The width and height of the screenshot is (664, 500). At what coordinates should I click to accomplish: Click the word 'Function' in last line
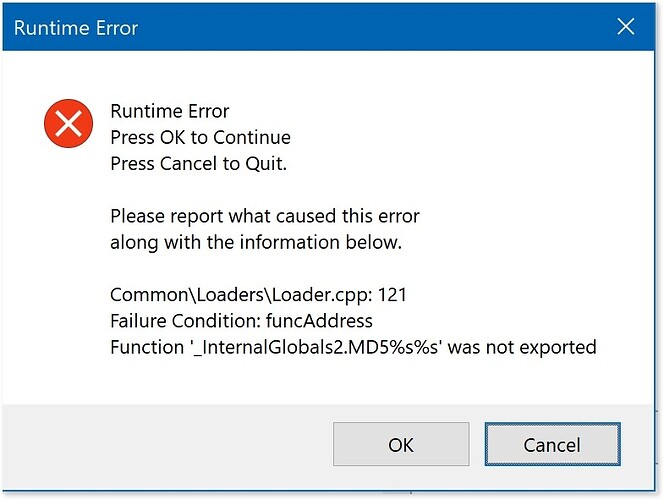(x=147, y=348)
